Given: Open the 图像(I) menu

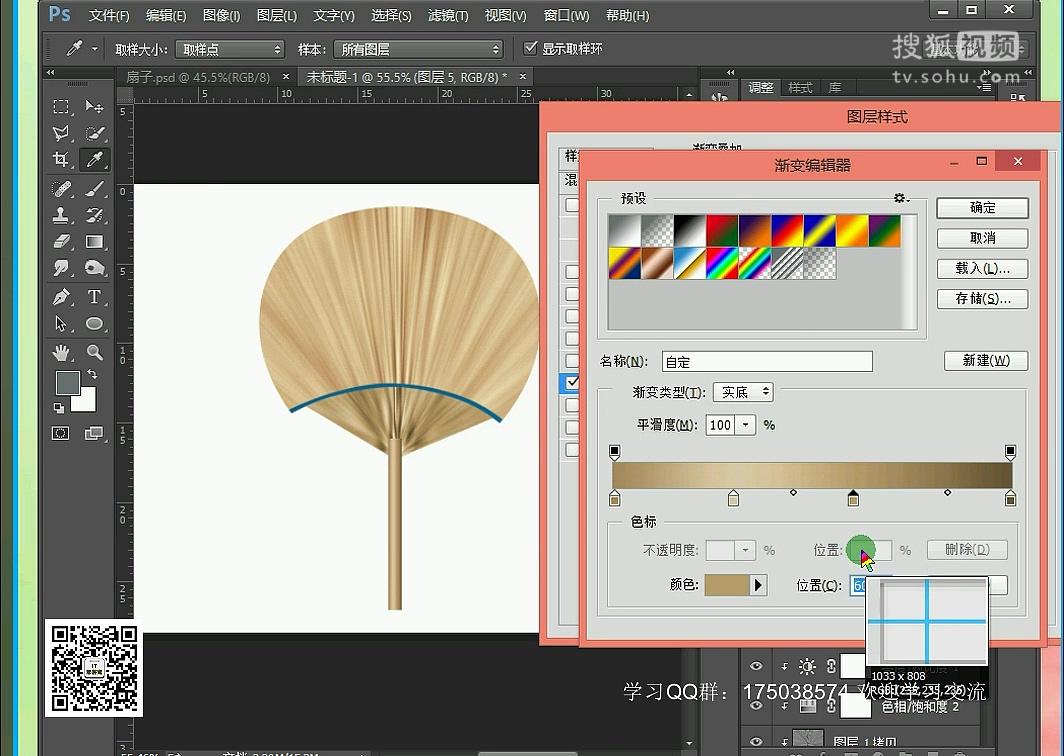Looking at the screenshot, I should pos(222,15).
